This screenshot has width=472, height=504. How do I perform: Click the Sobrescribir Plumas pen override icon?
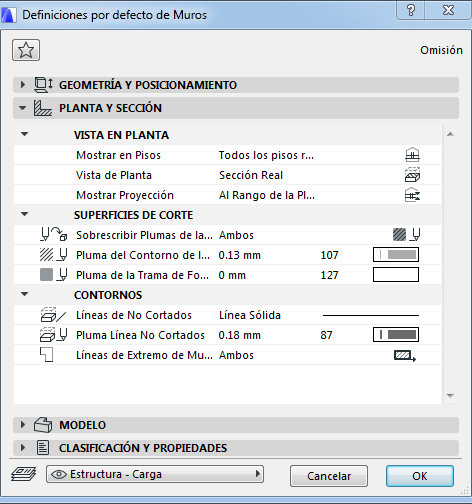[53, 234]
